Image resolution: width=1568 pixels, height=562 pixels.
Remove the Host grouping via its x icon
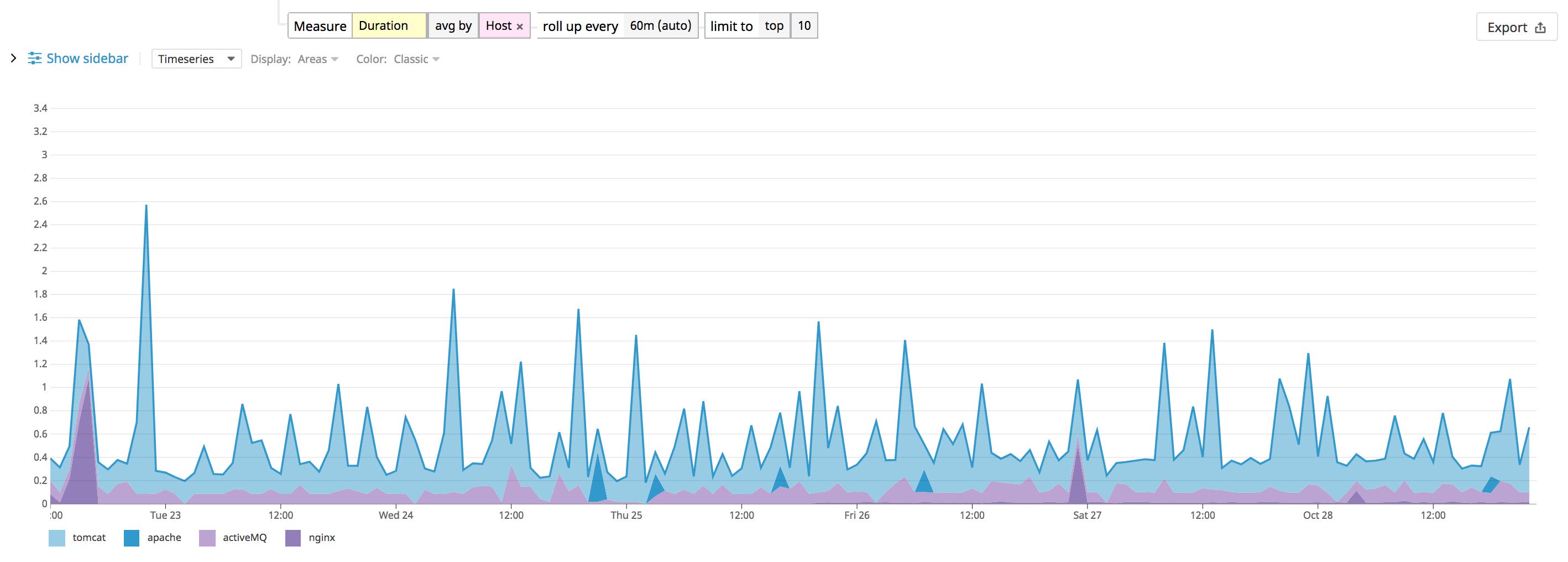click(520, 26)
